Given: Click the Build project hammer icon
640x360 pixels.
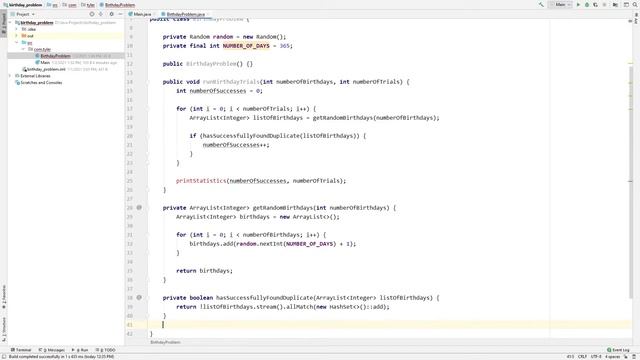Looking at the screenshot, I should (x=541, y=5).
